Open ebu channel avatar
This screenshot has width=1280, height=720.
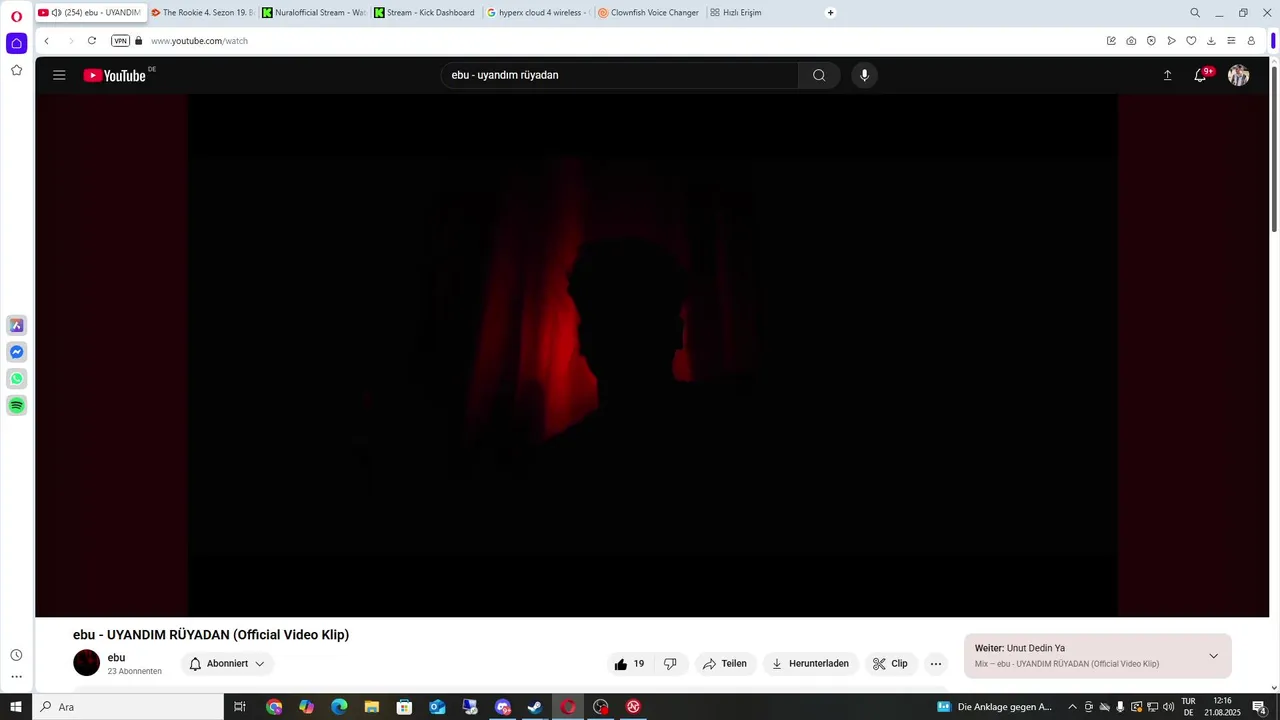click(x=87, y=663)
